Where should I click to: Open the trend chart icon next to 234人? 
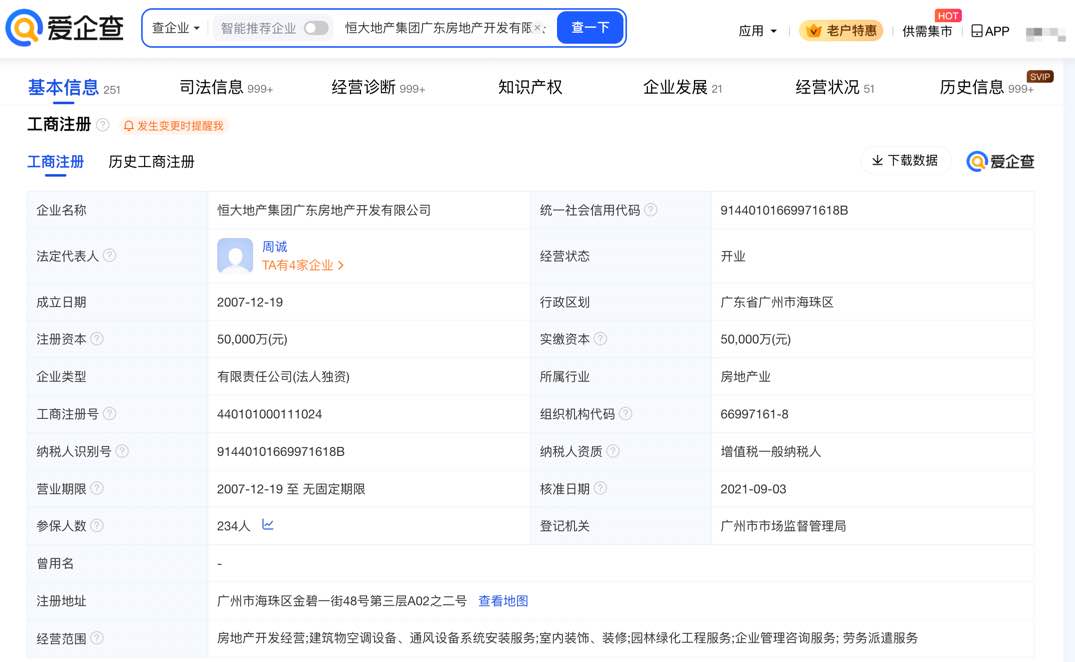[x=267, y=525]
